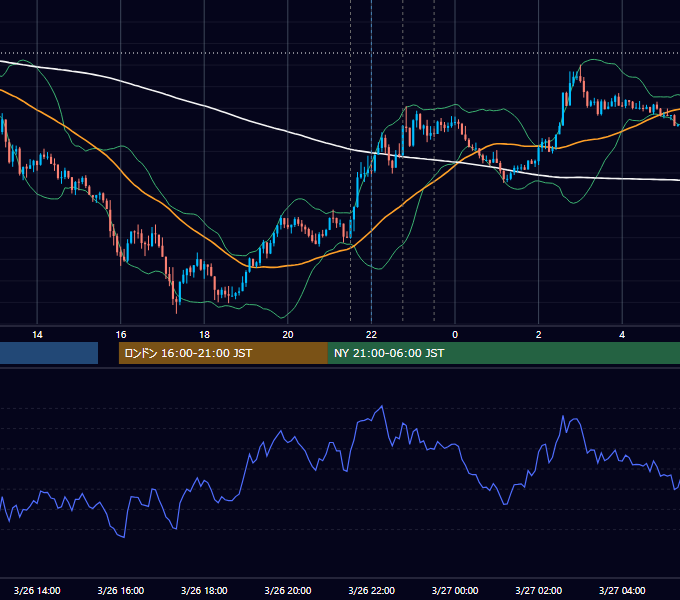Click hour label 4 on price chart axis
680x600 pixels.
click(x=622, y=335)
